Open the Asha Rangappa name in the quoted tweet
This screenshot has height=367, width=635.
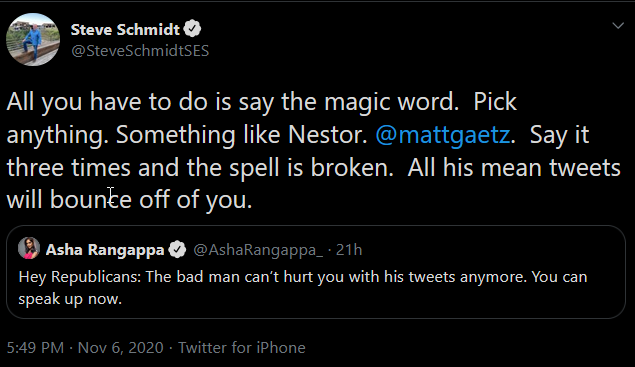pyautogui.click(x=105, y=250)
